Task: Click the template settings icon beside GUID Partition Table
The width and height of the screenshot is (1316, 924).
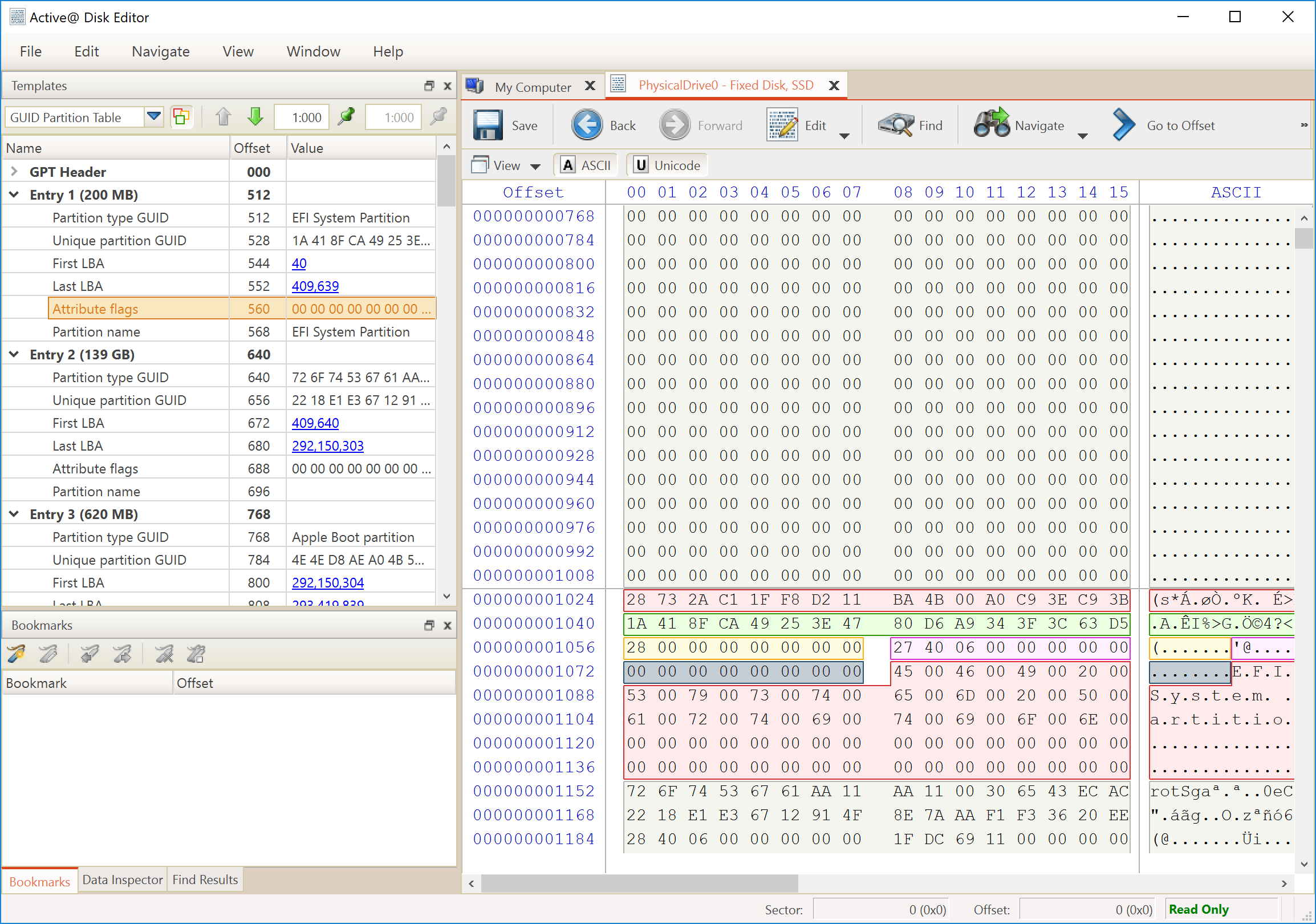Action: click(181, 117)
